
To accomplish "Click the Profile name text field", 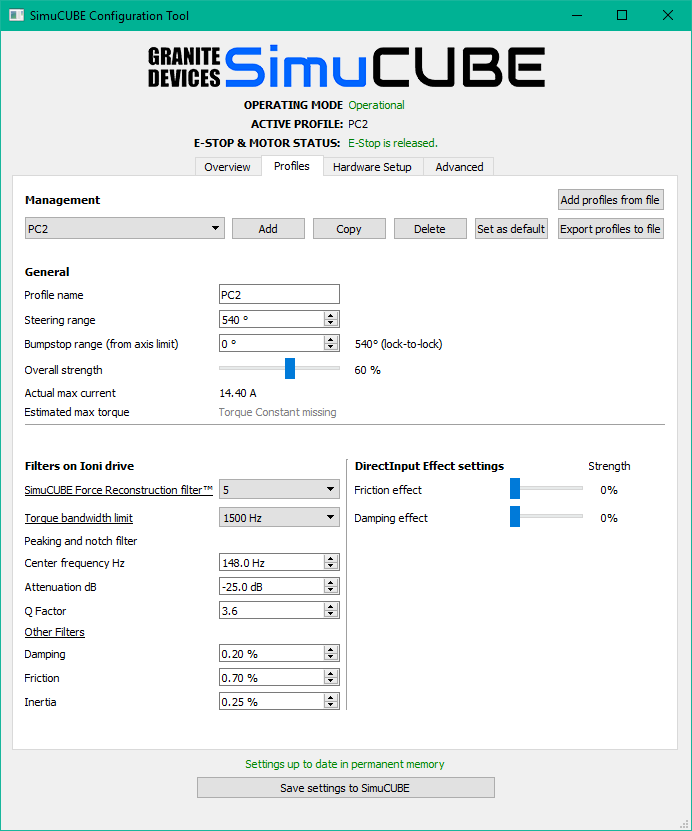I will tap(279, 295).
